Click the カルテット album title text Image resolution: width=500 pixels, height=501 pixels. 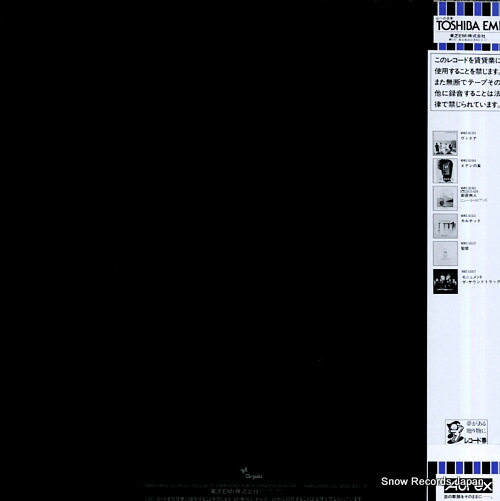click(471, 221)
